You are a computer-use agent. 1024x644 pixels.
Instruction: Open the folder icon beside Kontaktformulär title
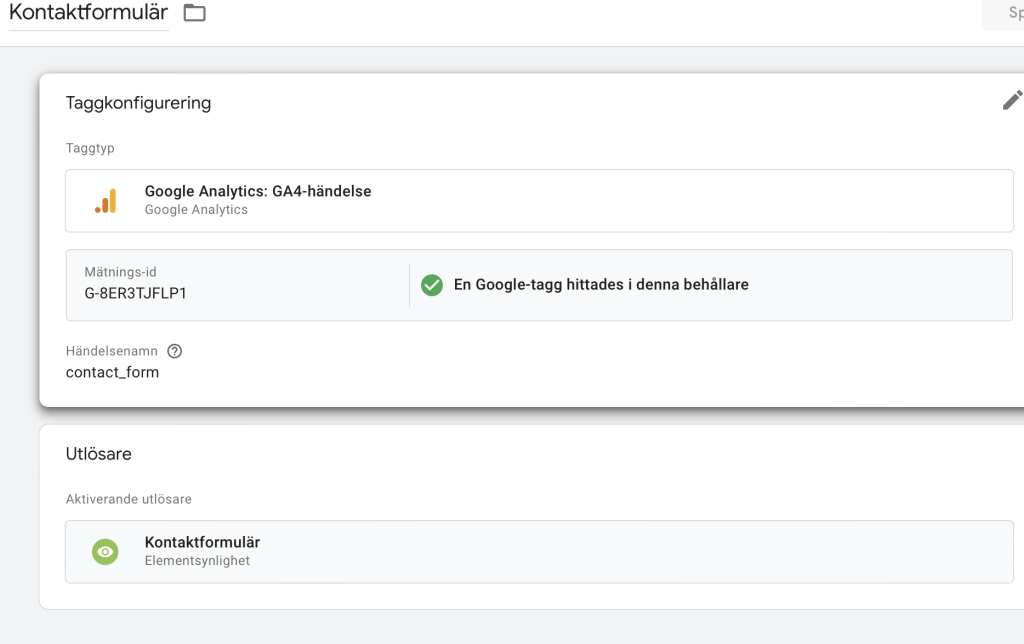point(195,12)
